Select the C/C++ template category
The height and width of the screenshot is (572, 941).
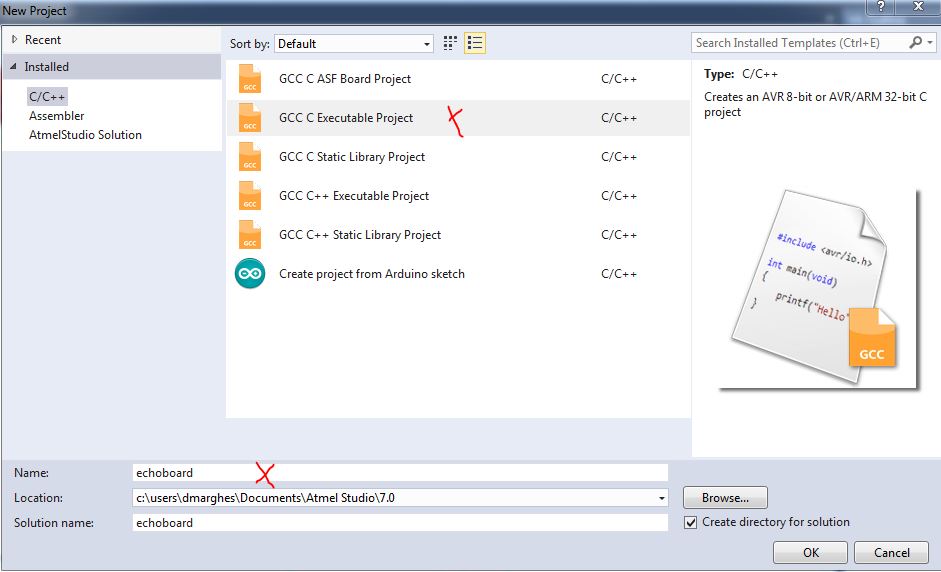coord(47,97)
